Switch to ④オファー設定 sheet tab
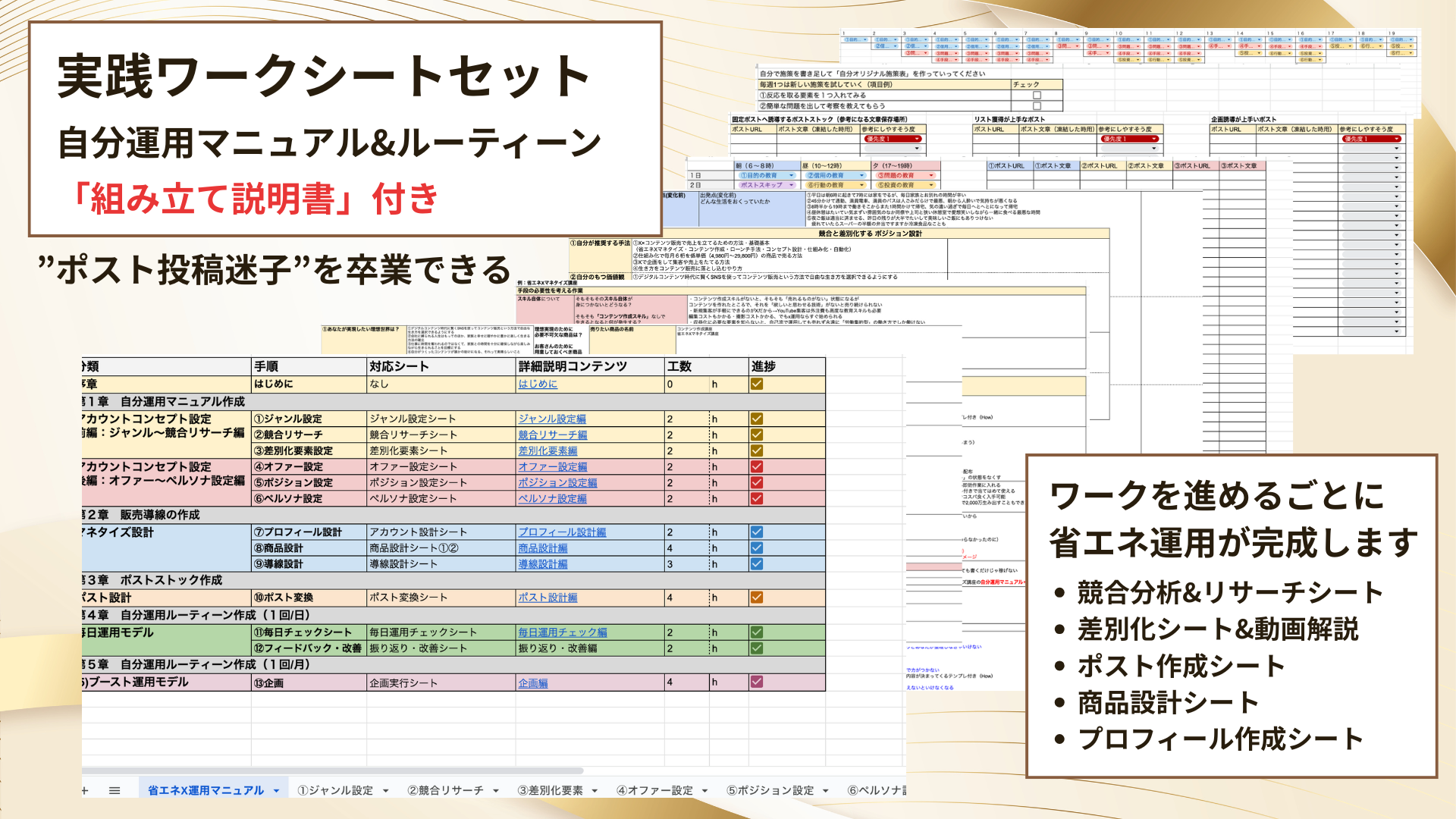Image resolution: width=1456 pixels, height=819 pixels. click(654, 790)
